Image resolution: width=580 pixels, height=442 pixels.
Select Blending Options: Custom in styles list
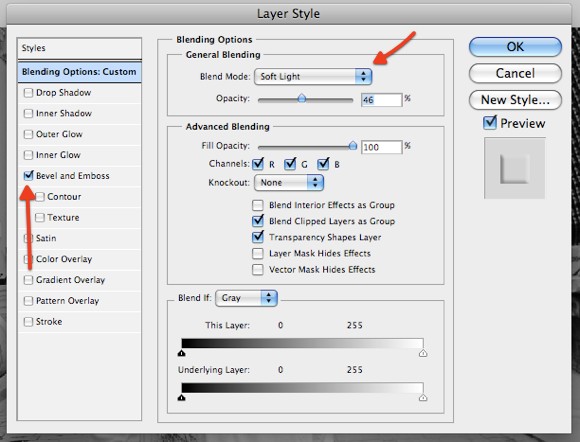pyautogui.click(x=79, y=72)
